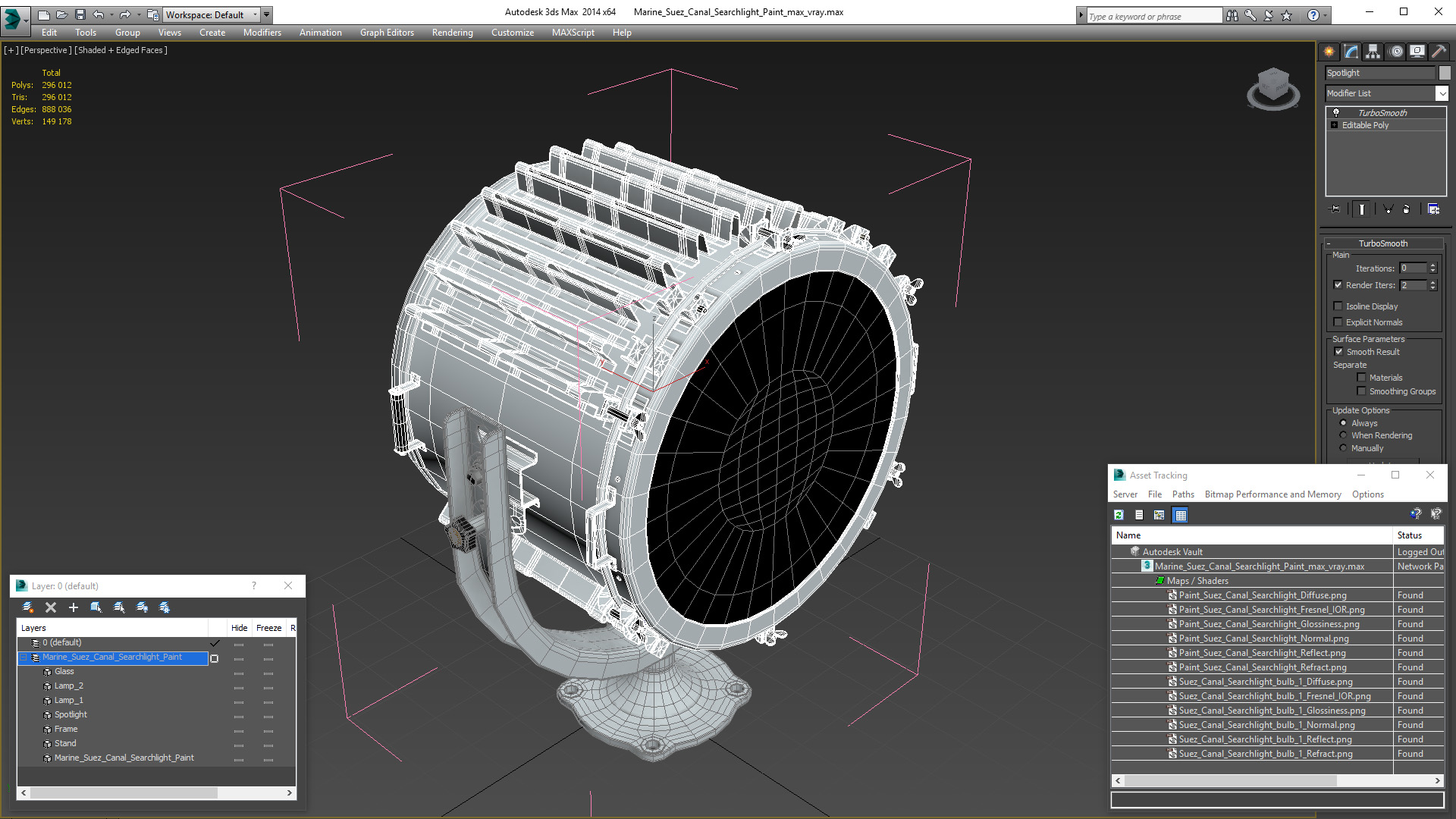The width and height of the screenshot is (1456, 819).
Task: Enable the Isoline Display checkbox
Action: (x=1338, y=306)
